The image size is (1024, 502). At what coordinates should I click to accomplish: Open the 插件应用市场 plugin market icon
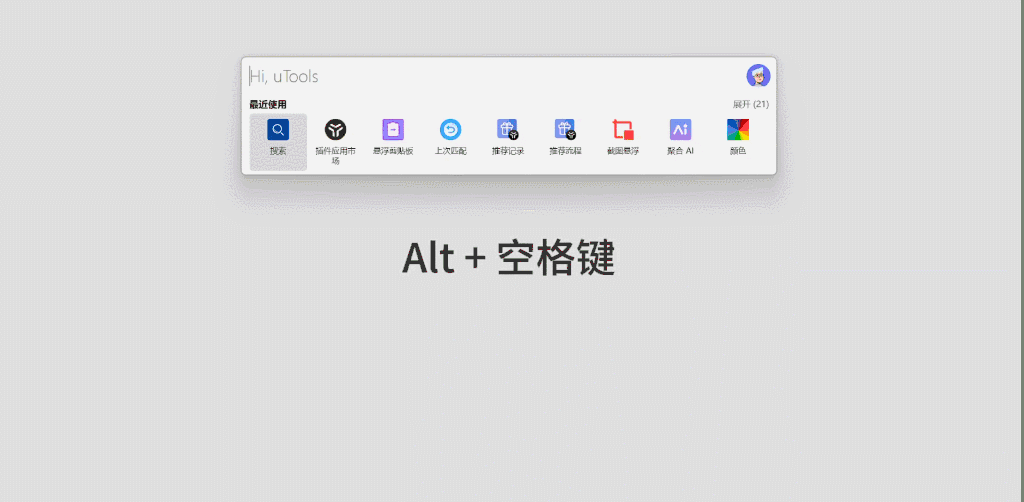(335, 129)
